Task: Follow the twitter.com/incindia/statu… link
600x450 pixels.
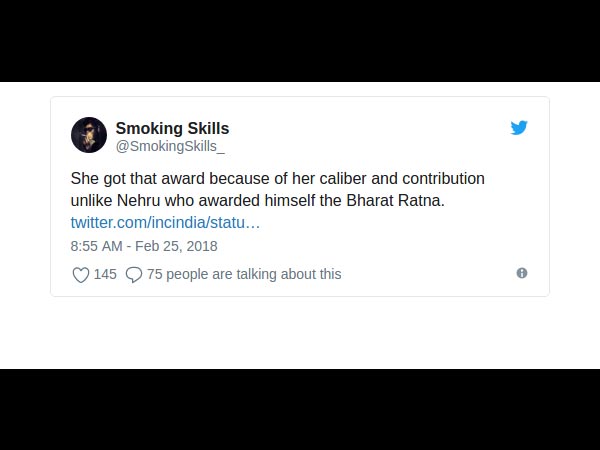Action: [165, 221]
